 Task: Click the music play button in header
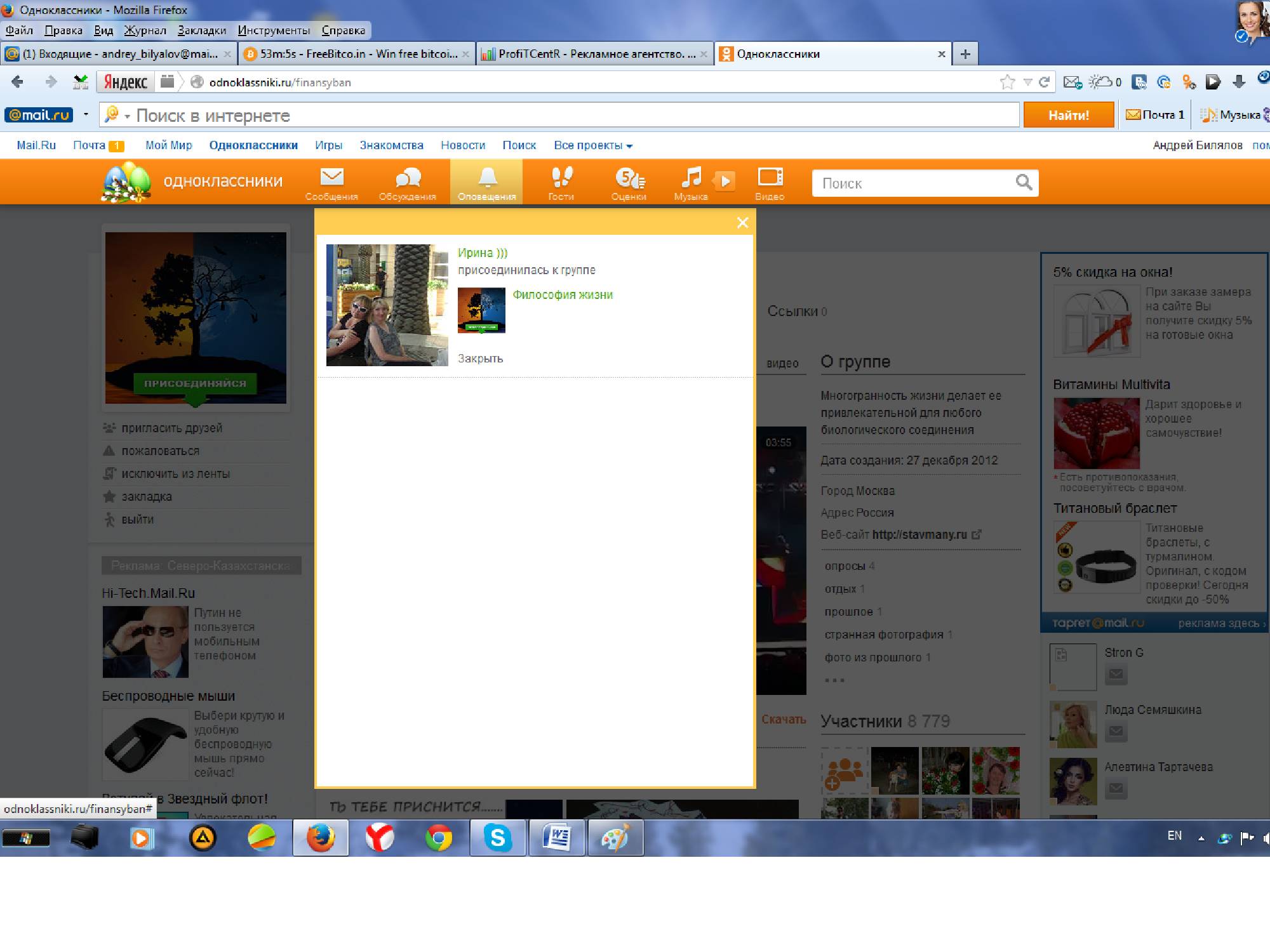(725, 181)
